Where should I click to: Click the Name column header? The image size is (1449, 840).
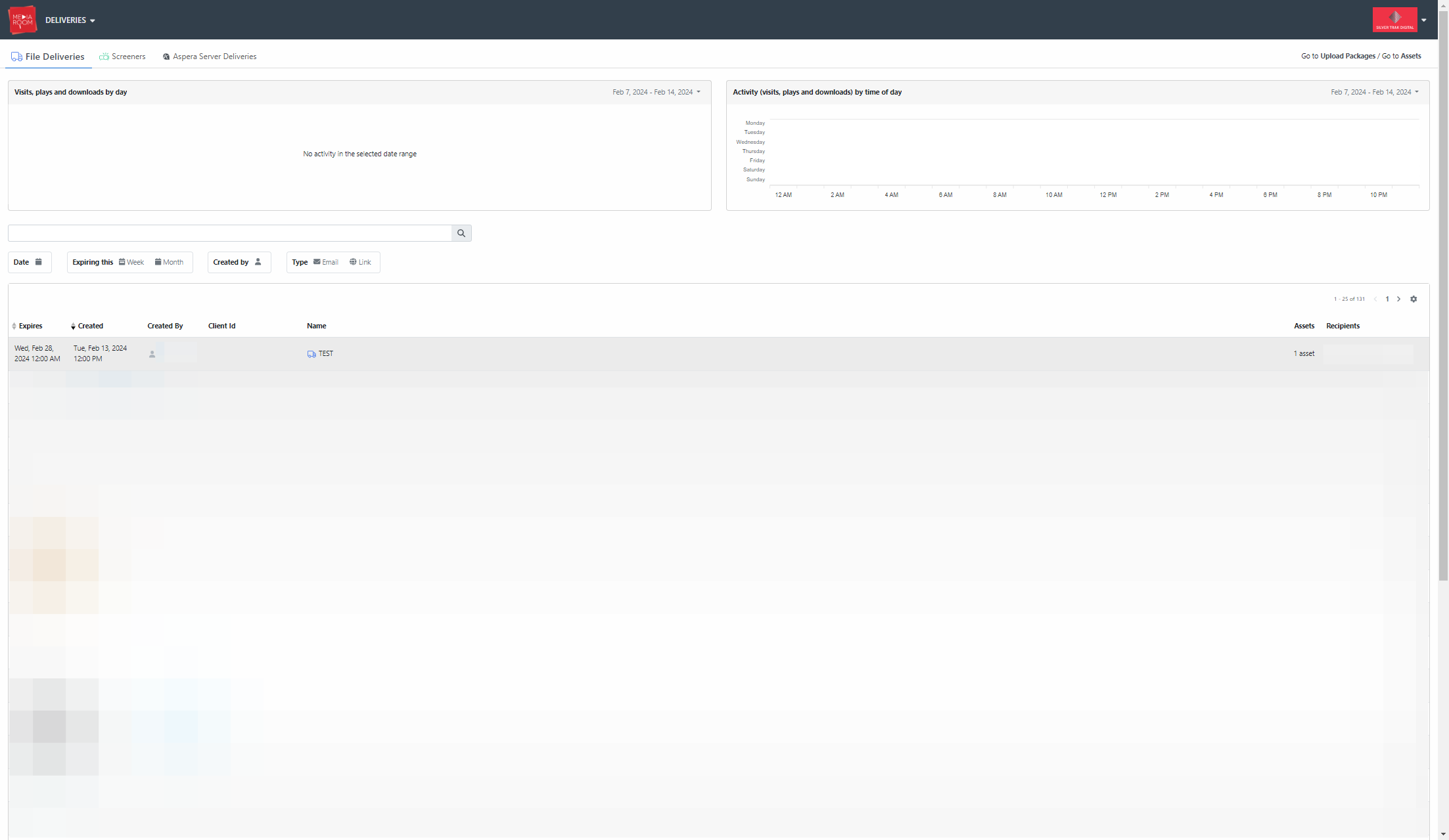pos(316,326)
